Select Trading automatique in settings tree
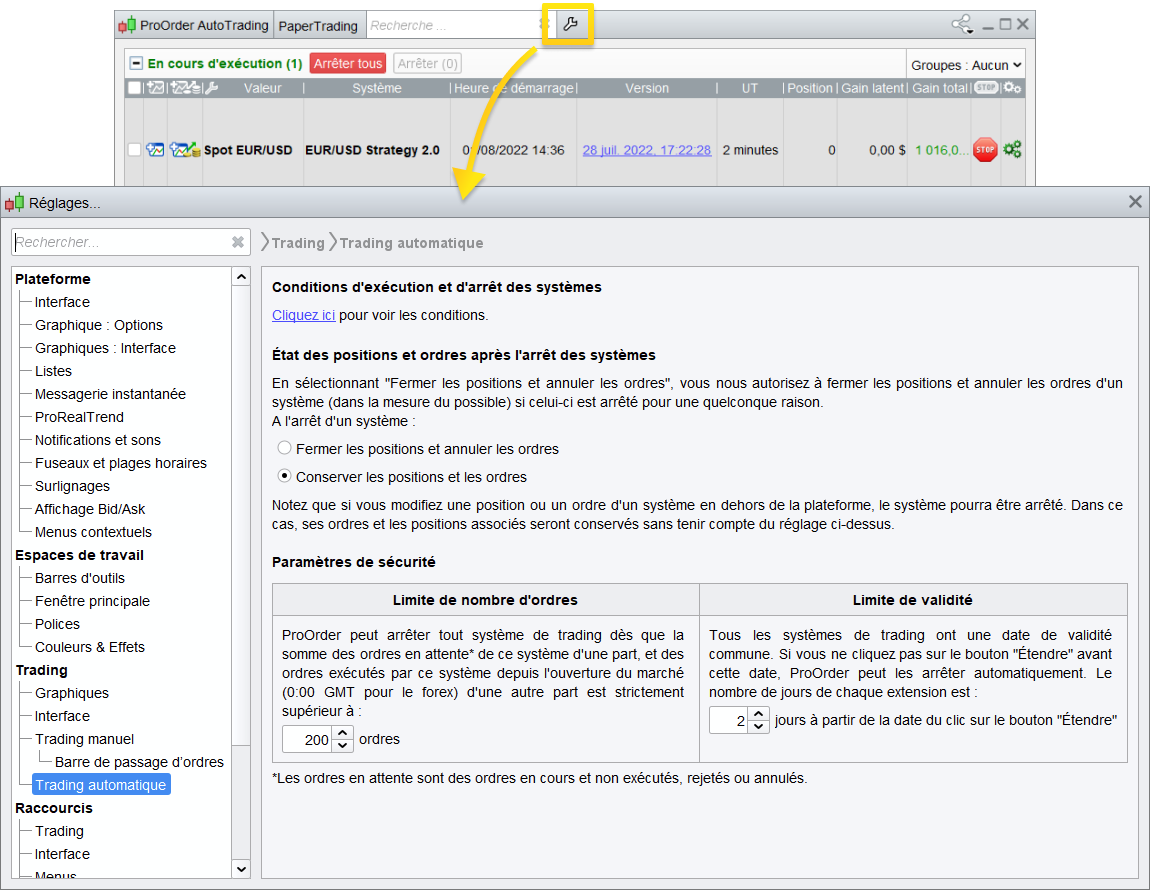Viewport: 1150px width, 890px height. (100, 785)
